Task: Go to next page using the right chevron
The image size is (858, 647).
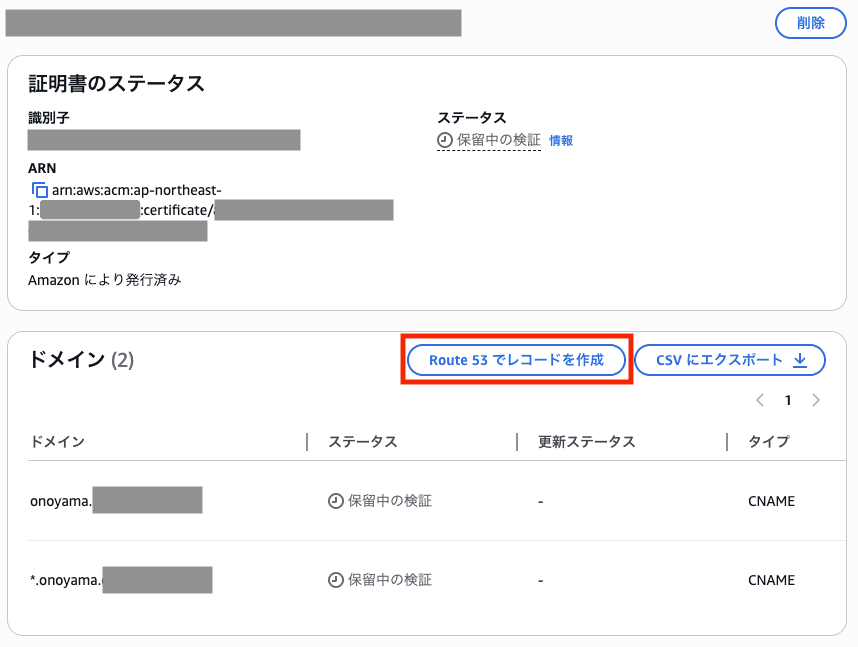Action: (x=816, y=400)
